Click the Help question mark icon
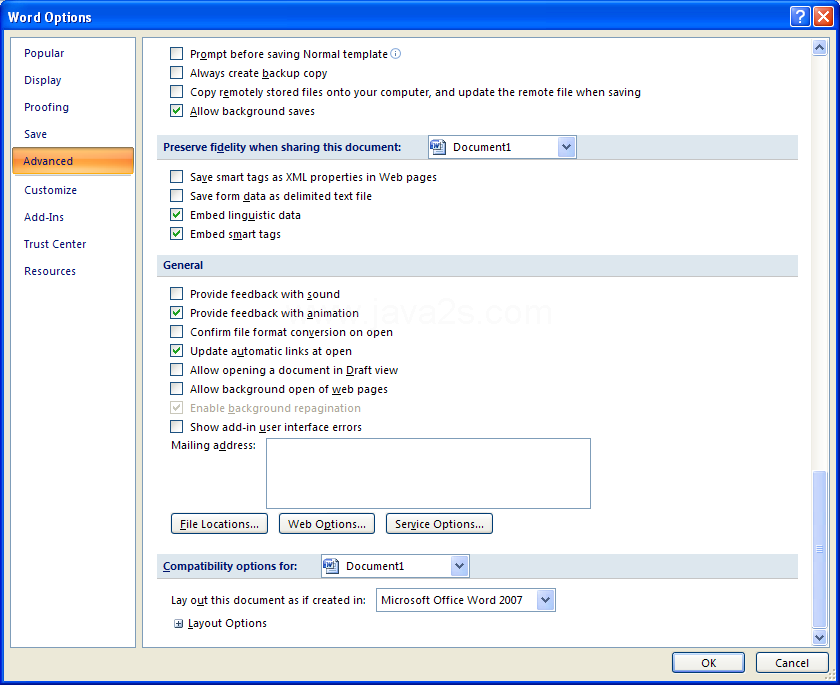 pos(799,17)
